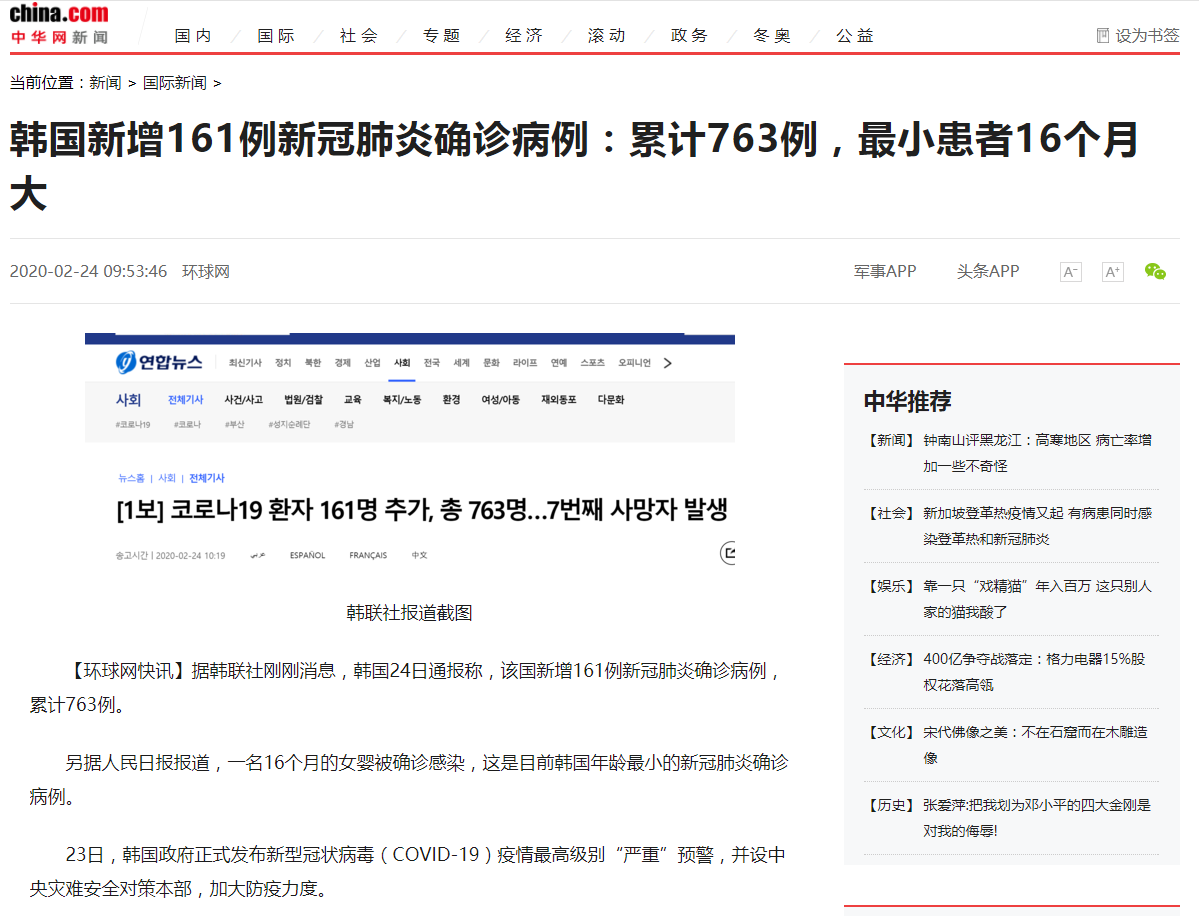Open the 公益 channel
Screen dimensions: 1199x916
pyautogui.click(x=855, y=35)
